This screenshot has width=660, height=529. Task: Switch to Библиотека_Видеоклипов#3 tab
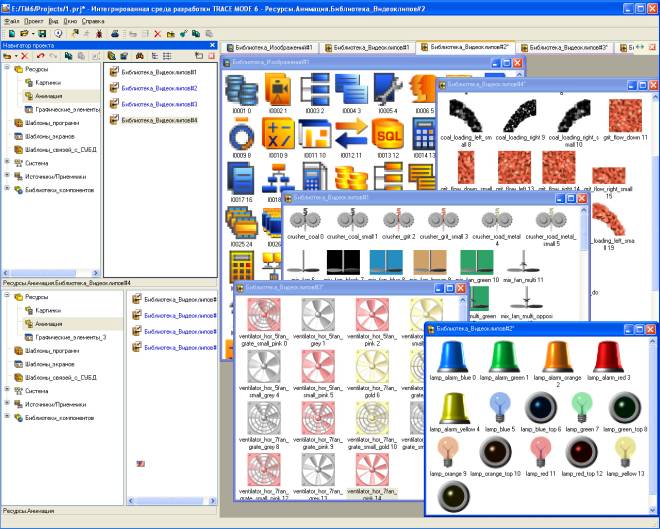tap(568, 47)
